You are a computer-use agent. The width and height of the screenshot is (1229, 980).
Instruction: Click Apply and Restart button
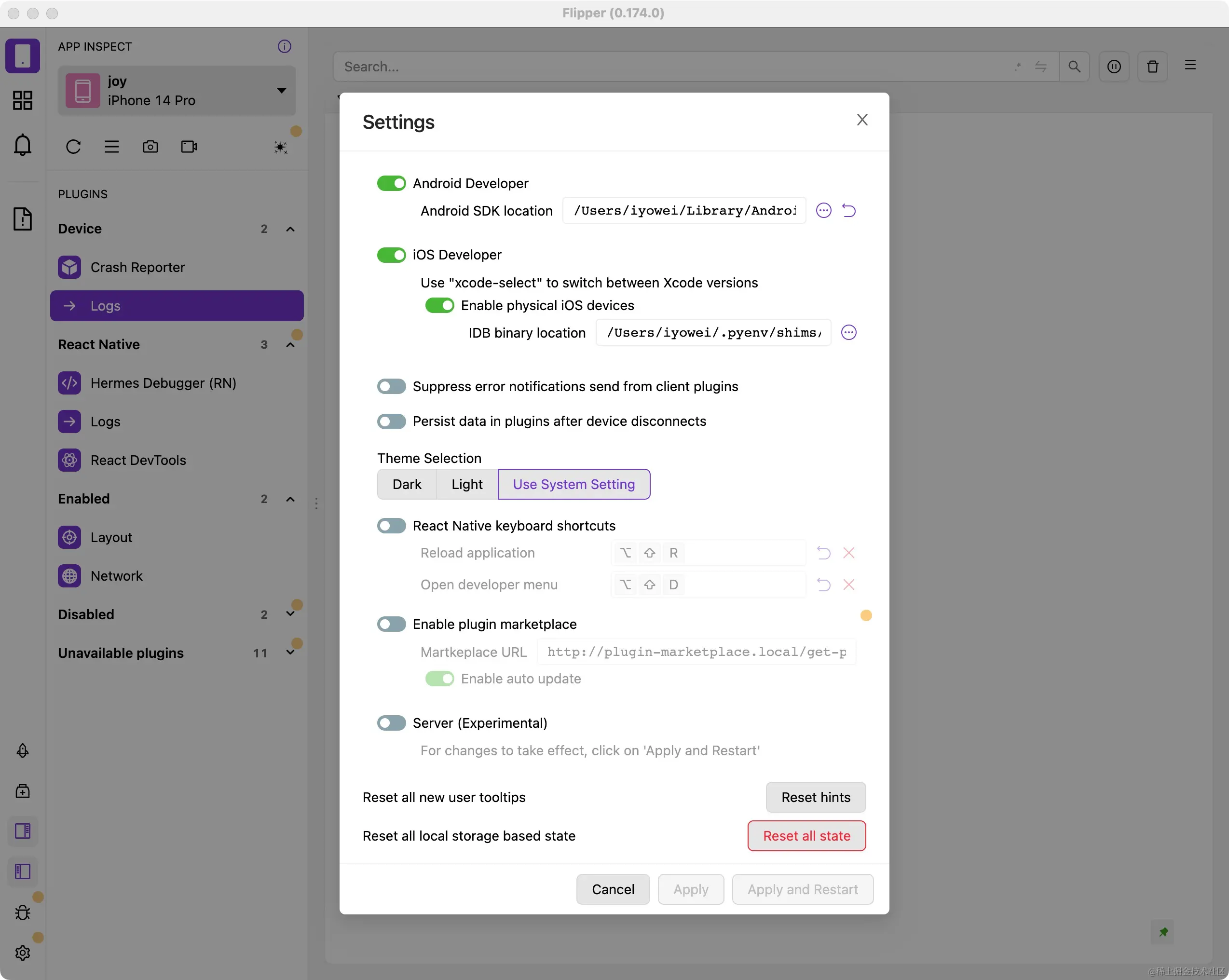pos(803,889)
